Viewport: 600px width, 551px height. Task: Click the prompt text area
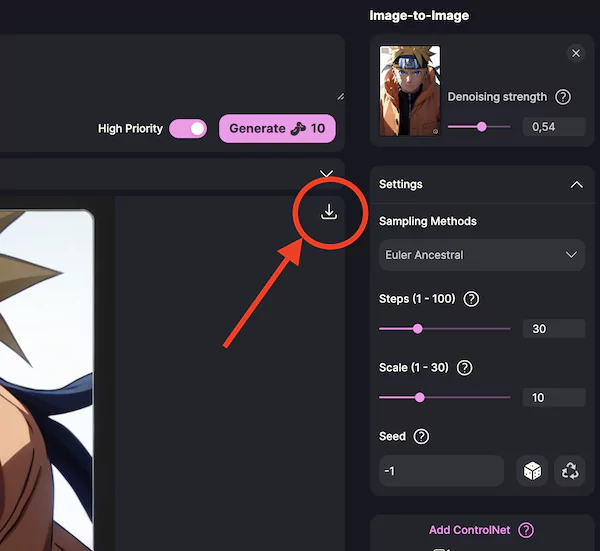[x=172, y=68]
